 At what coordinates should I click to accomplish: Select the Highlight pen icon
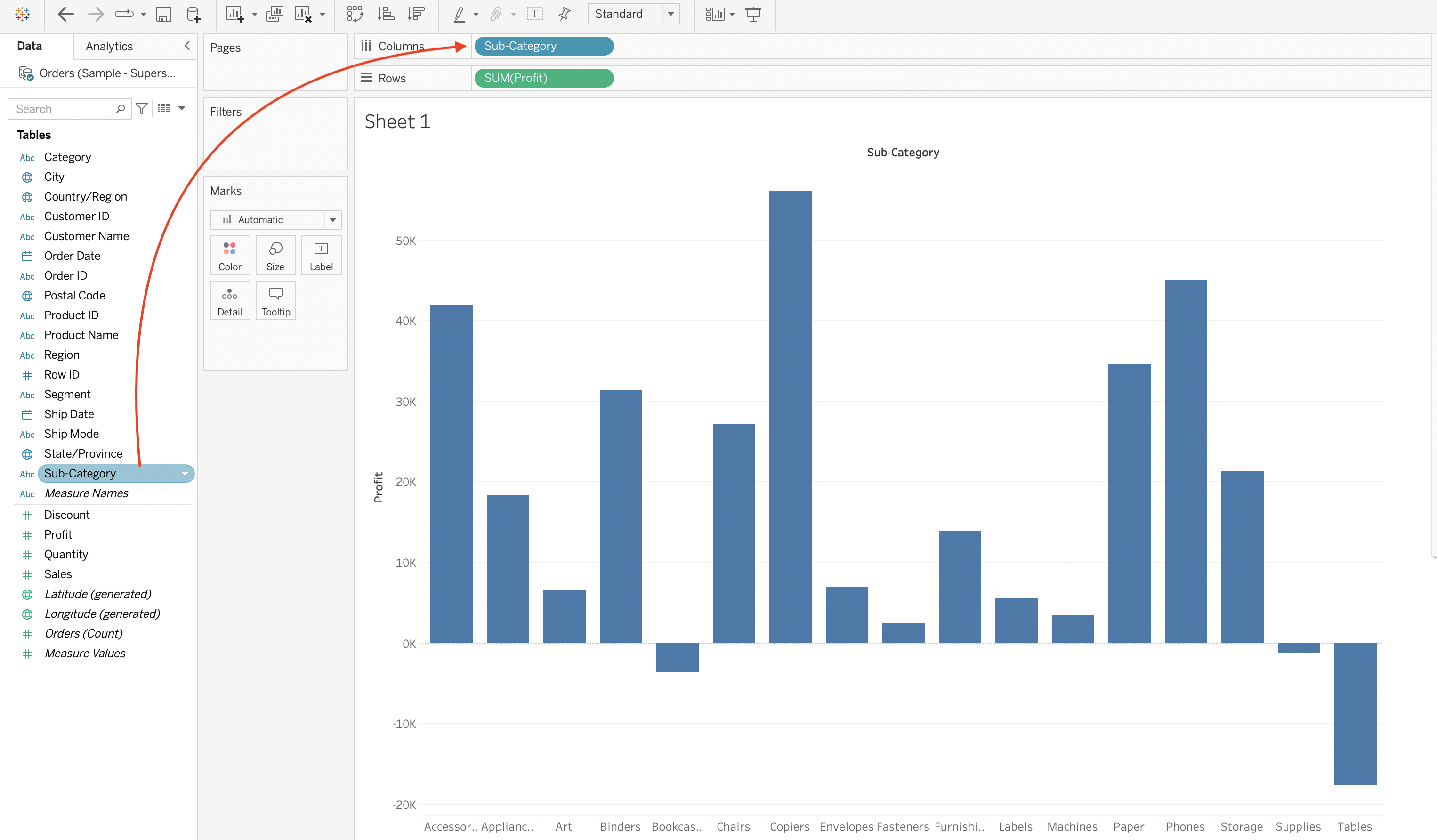pos(460,14)
